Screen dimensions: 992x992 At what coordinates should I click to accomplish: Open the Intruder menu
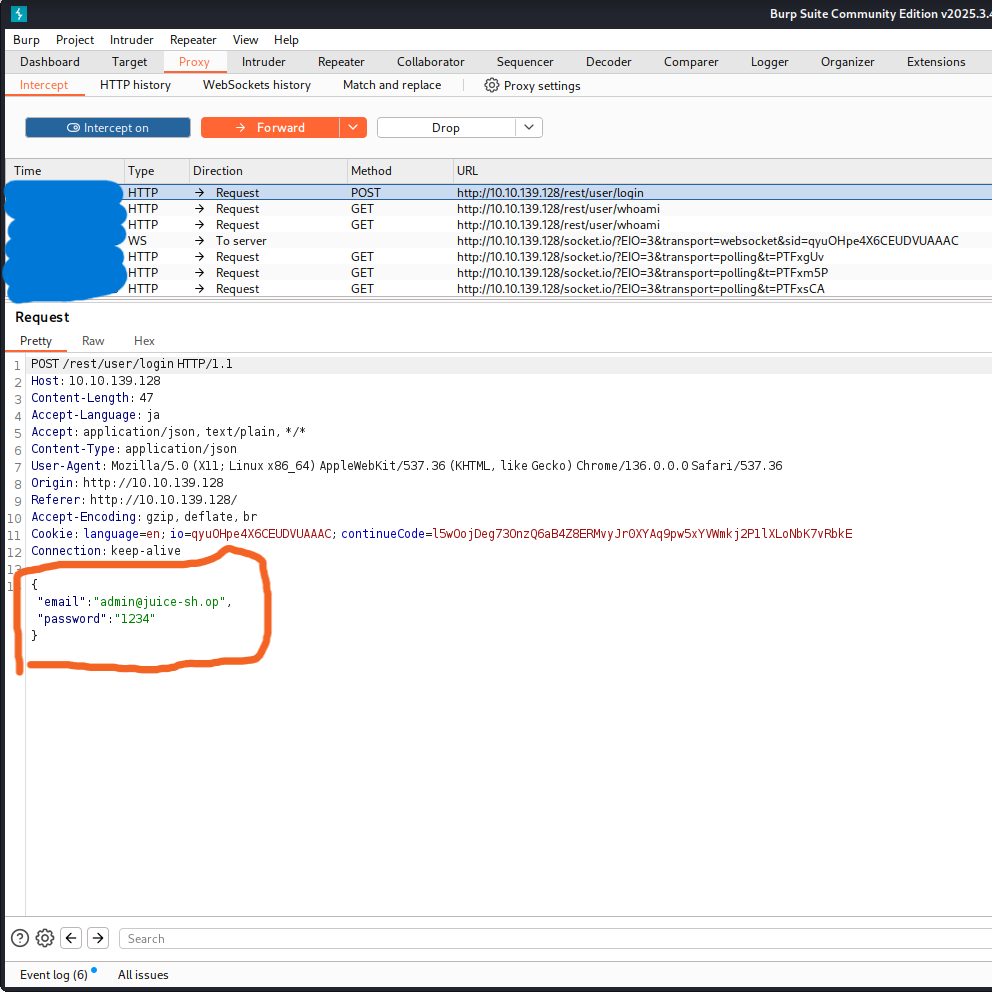131,39
